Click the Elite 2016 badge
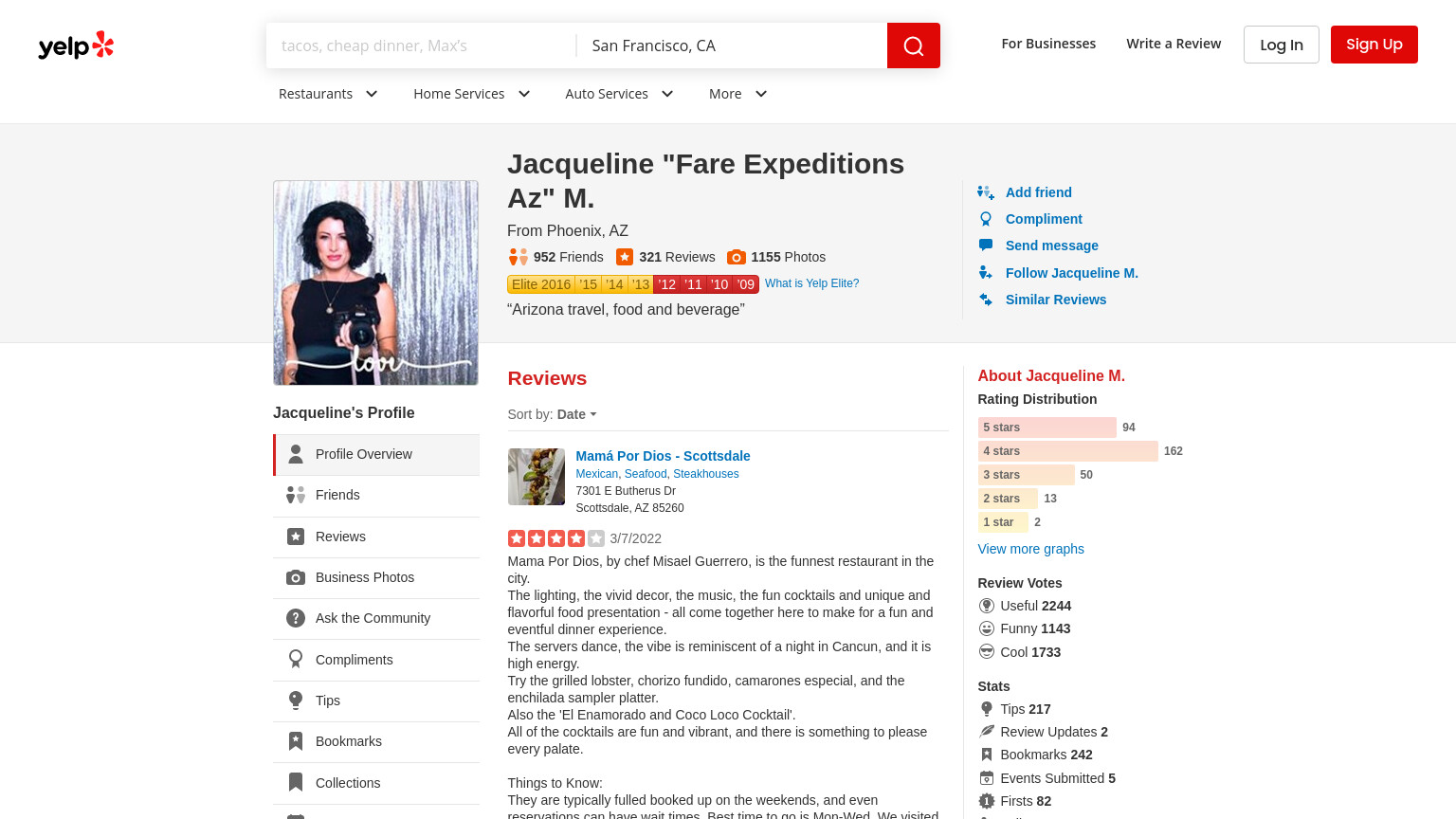This screenshot has width=1456, height=819. click(x=541, y=284)
